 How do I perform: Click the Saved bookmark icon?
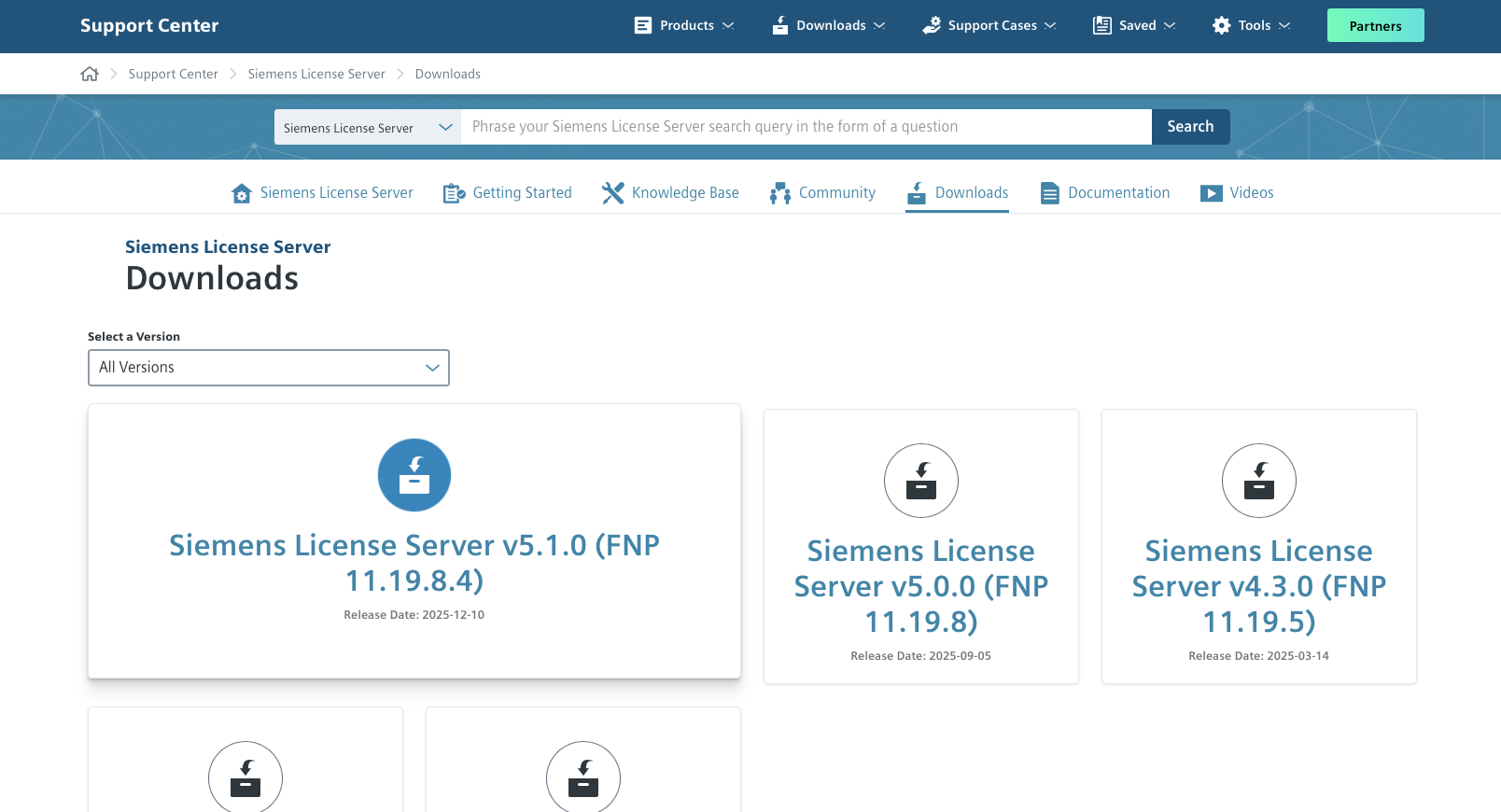[1102, 25]
